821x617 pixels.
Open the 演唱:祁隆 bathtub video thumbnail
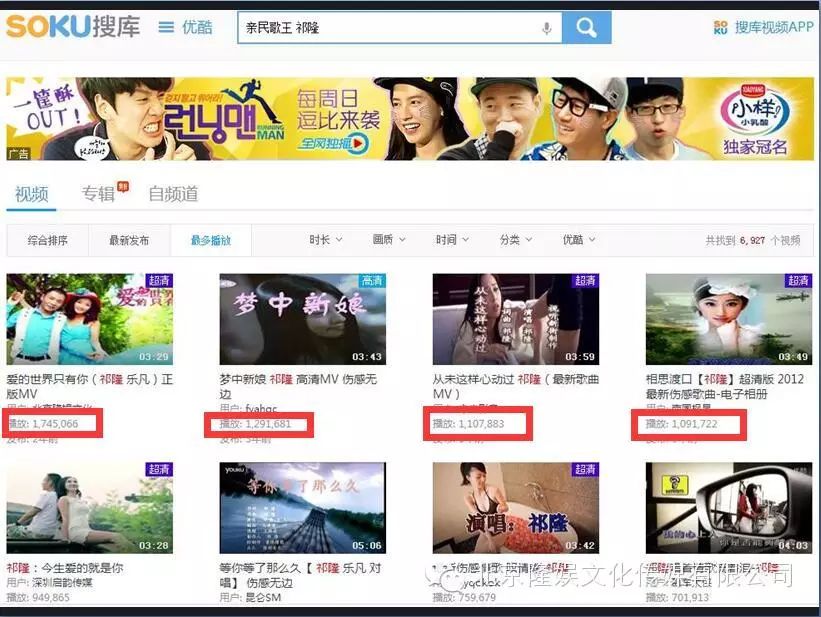(516, 508)
